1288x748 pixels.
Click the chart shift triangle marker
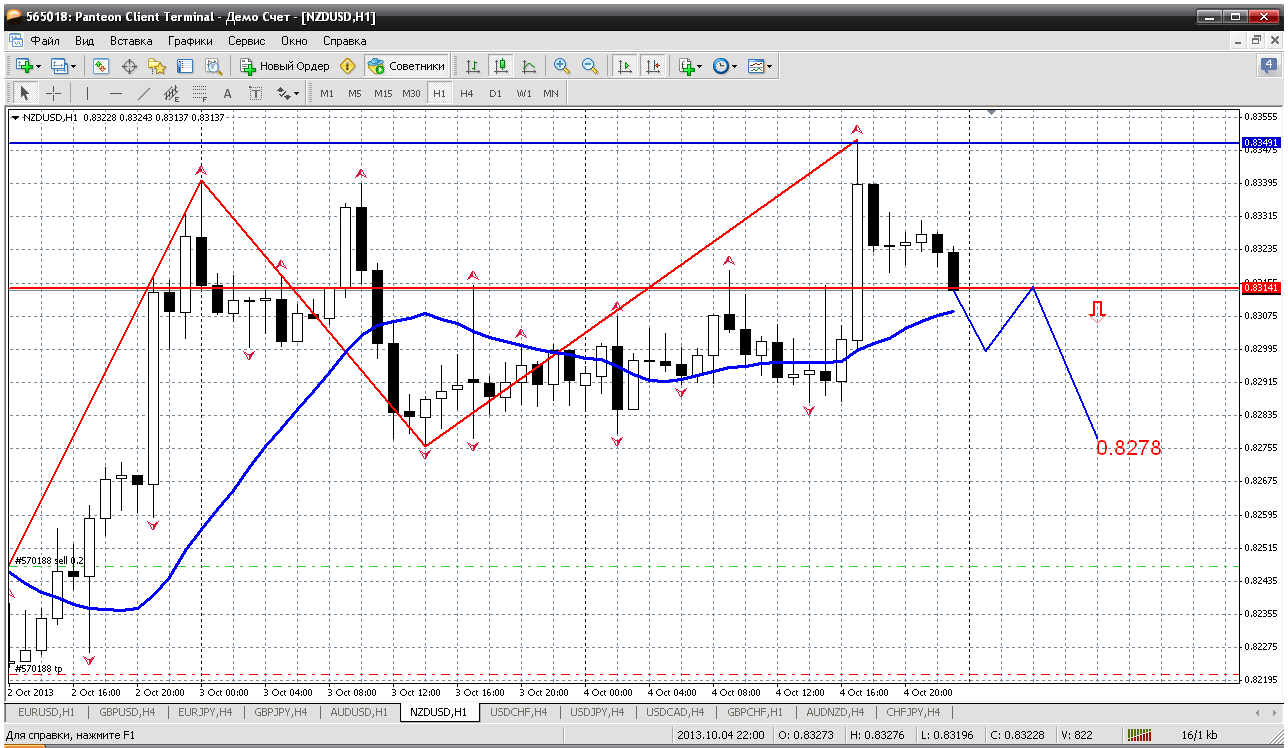point(991,113)
